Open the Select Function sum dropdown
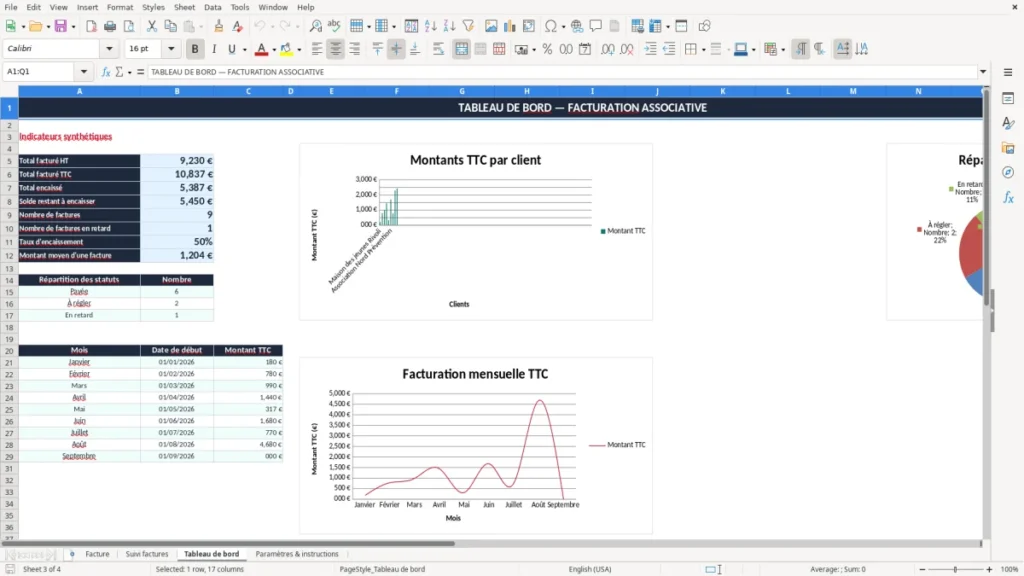Screen dimensions: 1024x576 coord(129,72)
